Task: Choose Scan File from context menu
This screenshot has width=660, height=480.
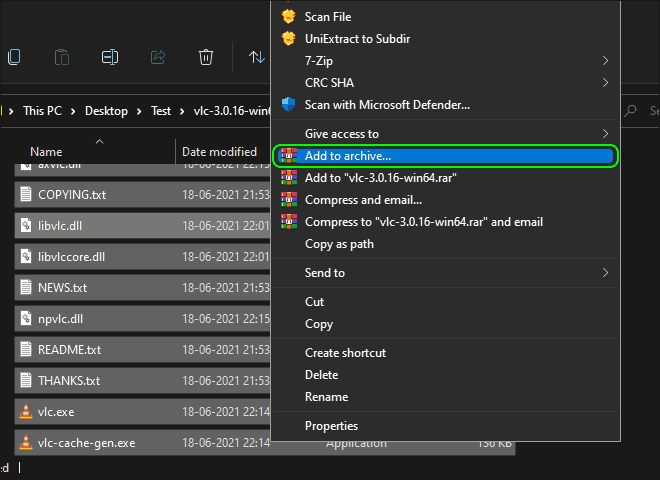Action: pos(446,17)
